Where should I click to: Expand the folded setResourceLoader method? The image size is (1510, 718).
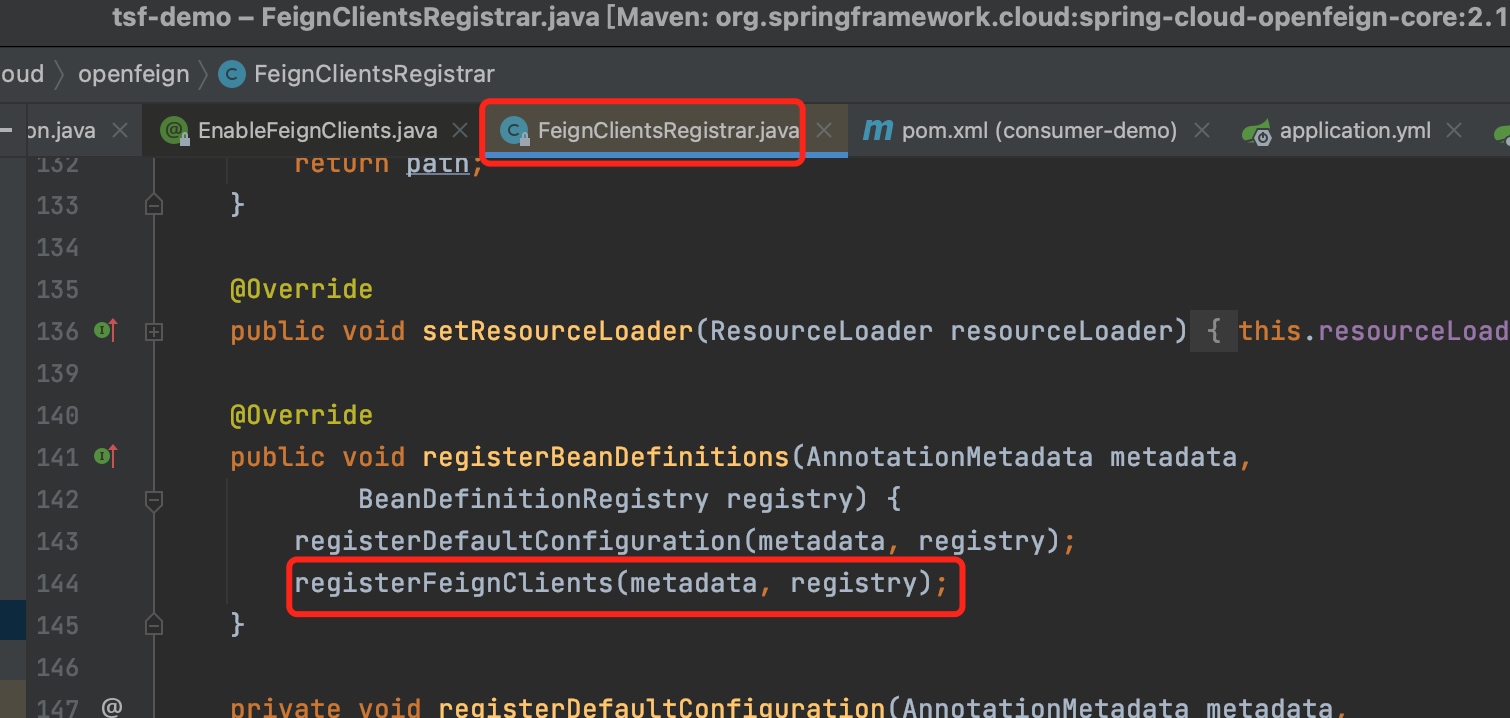coord(154,331)
